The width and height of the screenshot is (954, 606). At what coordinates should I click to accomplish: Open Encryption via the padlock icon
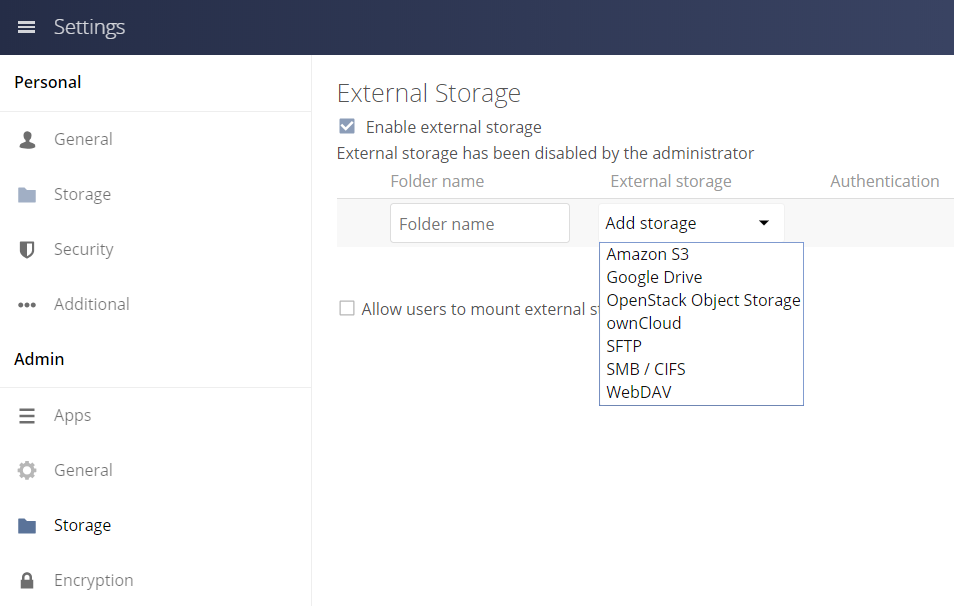tap(27, 580)
